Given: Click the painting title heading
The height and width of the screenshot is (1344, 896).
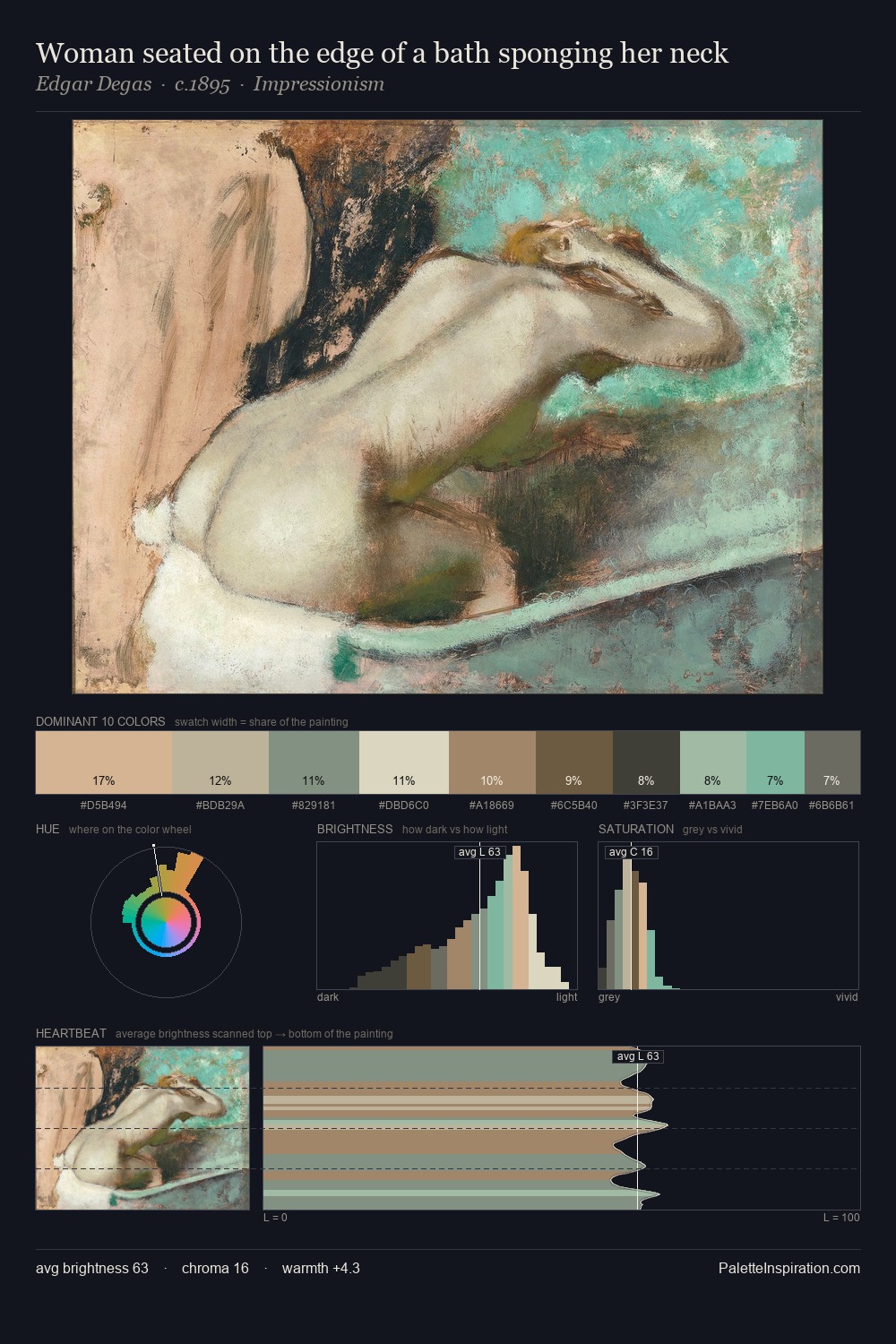Looking at the screenshot, I should coord(382,53).
